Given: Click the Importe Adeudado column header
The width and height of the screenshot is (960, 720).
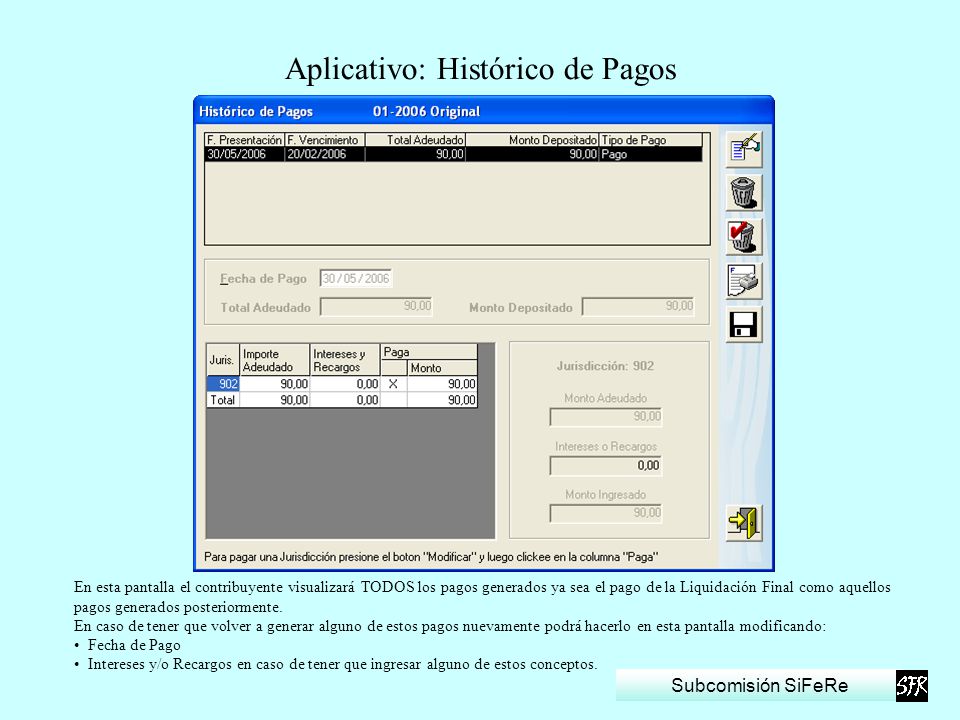Looking at the screenshot, I should tap(274, 360).
